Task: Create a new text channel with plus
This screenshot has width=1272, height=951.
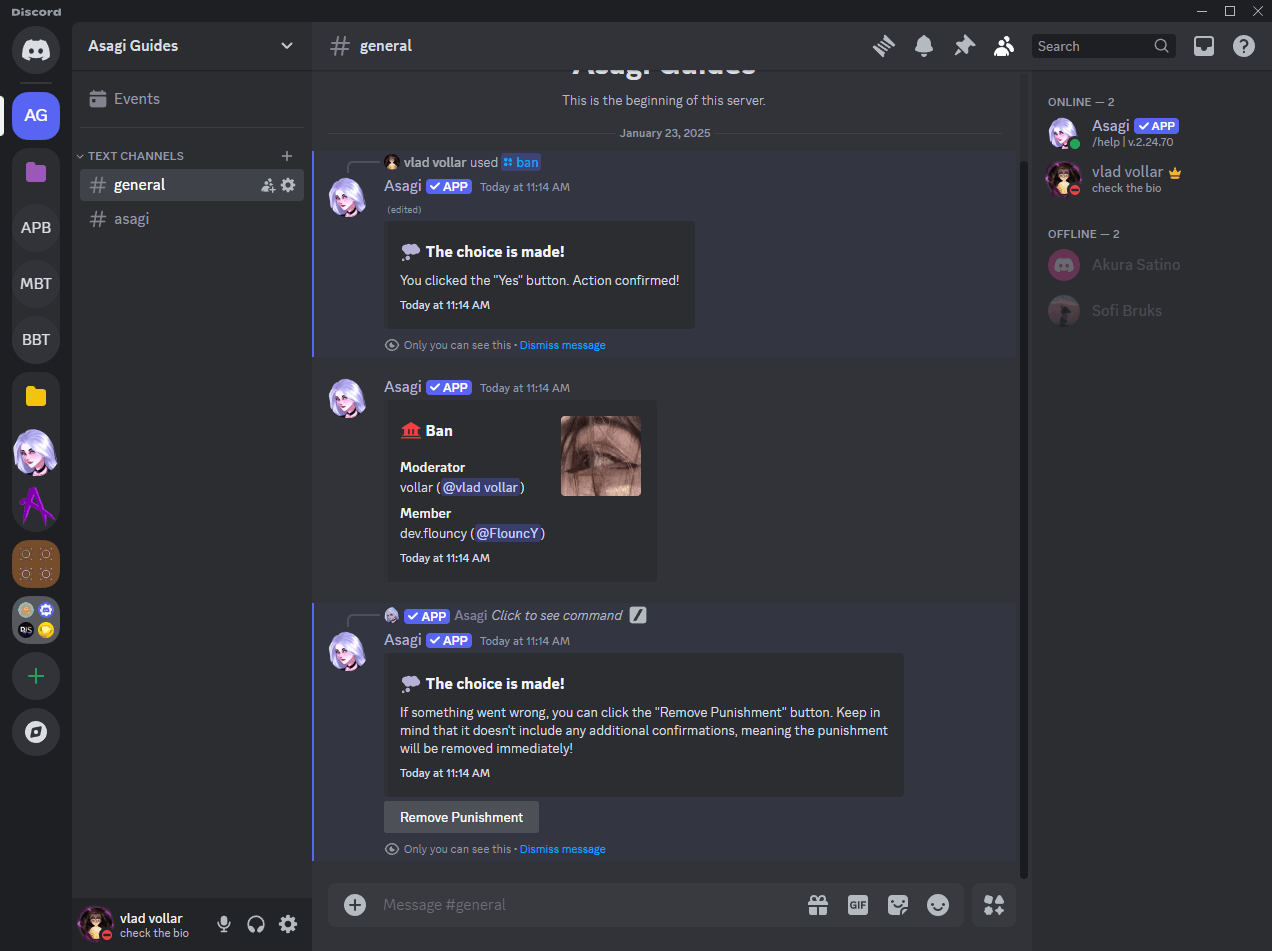Action: click(x=287, y=156)
